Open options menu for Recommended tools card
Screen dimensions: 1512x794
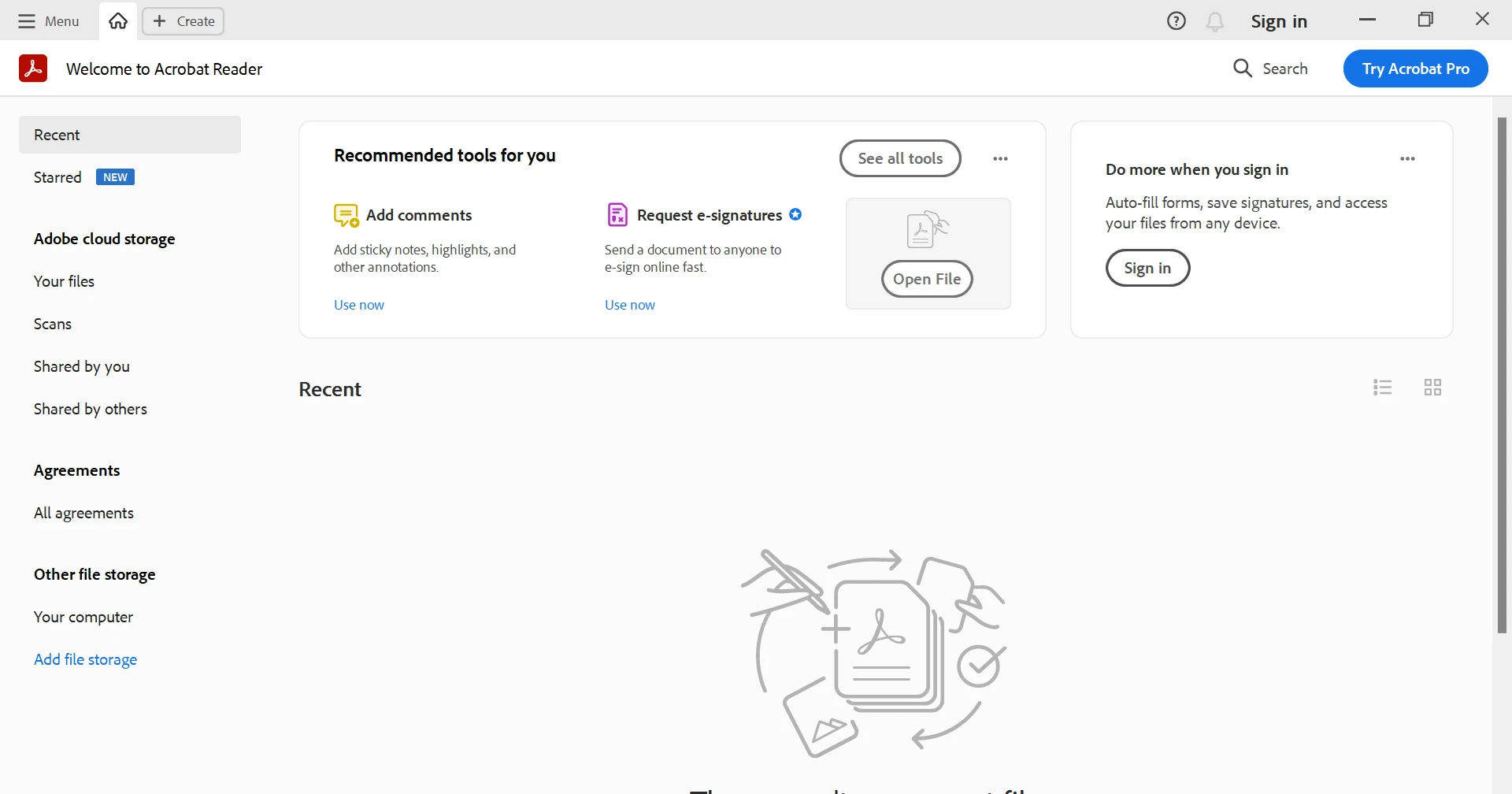1000,159
